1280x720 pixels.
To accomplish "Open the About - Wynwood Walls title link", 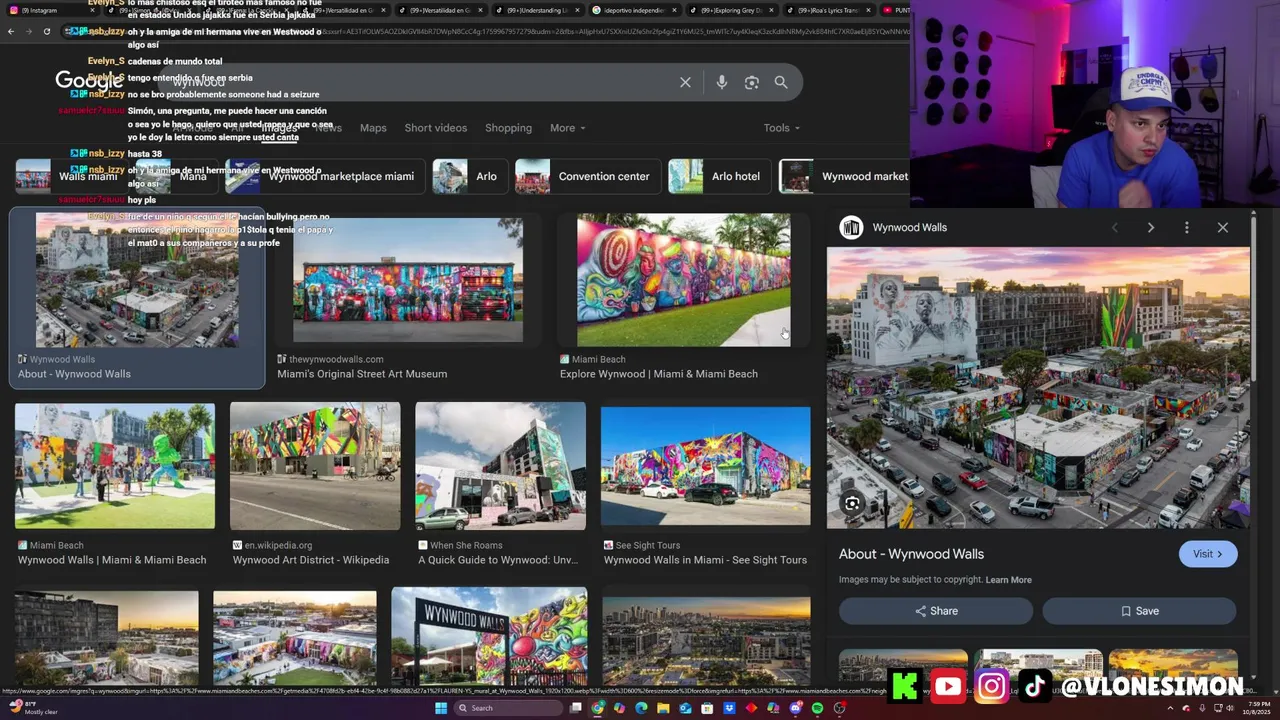I will pos(911,554).
